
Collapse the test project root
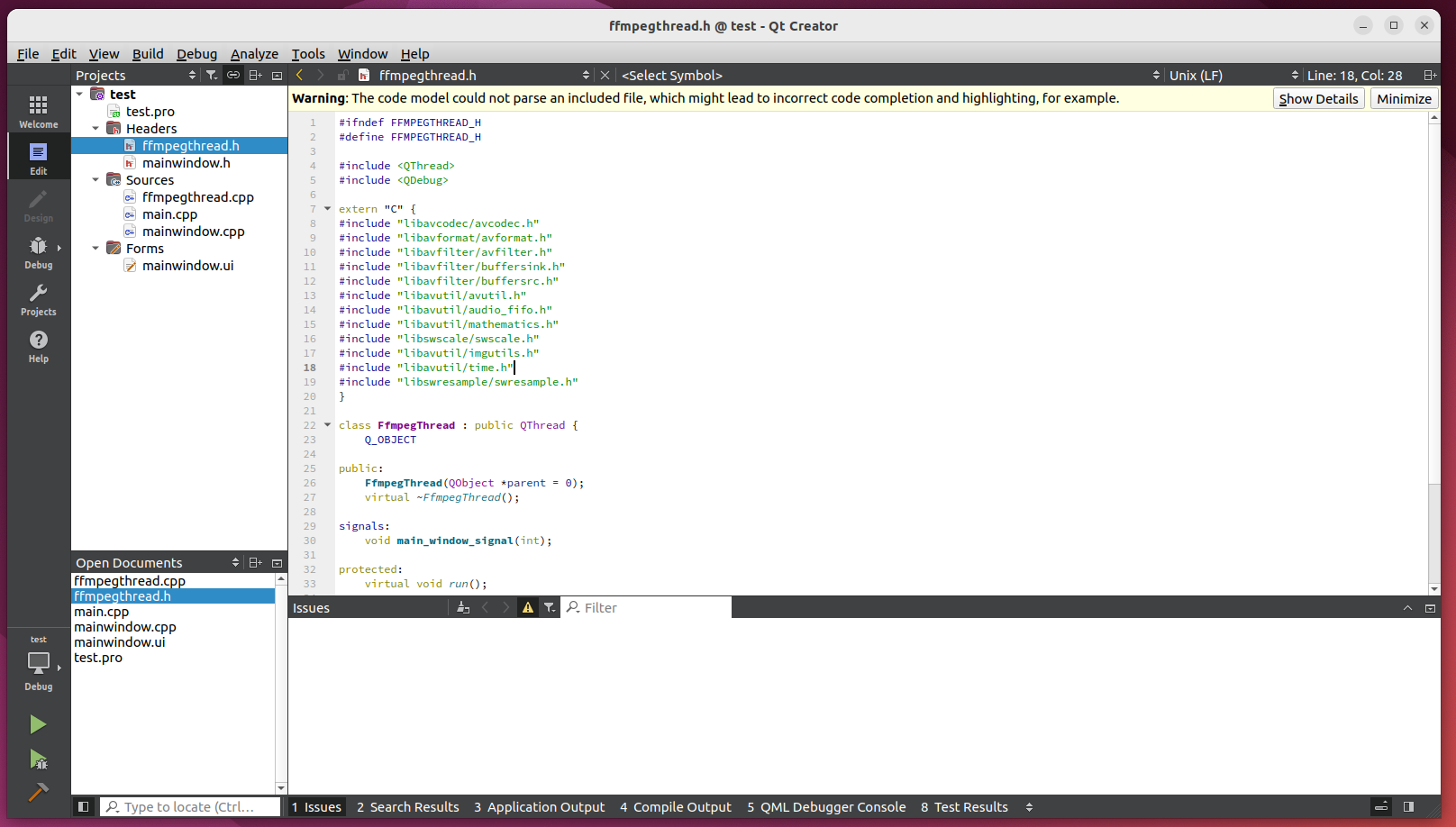79,95
